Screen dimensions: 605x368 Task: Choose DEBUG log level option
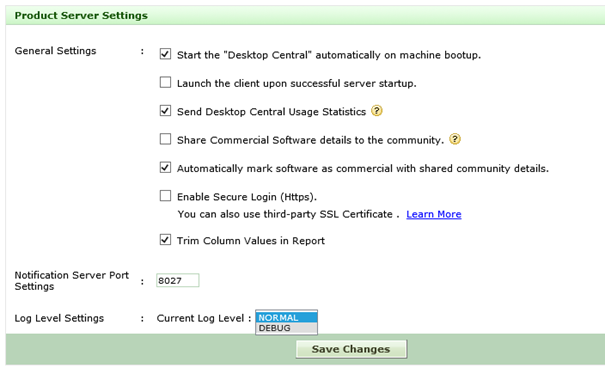[x=286, y=328]
